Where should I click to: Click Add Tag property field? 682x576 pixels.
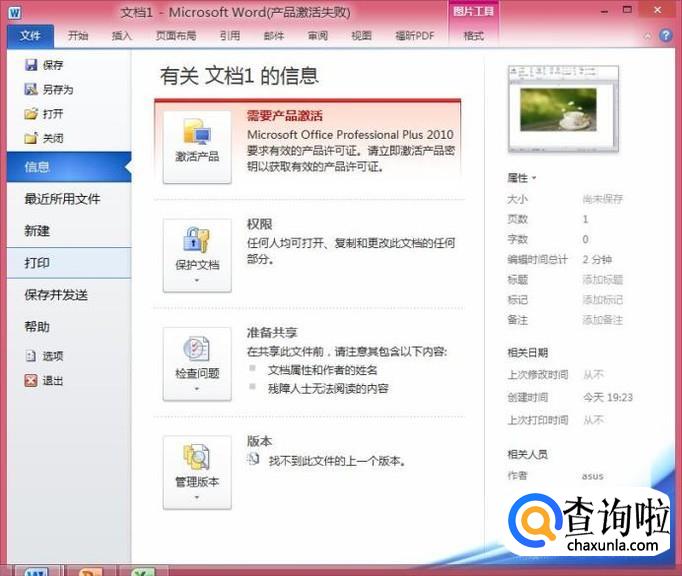(x=603, y=300)
